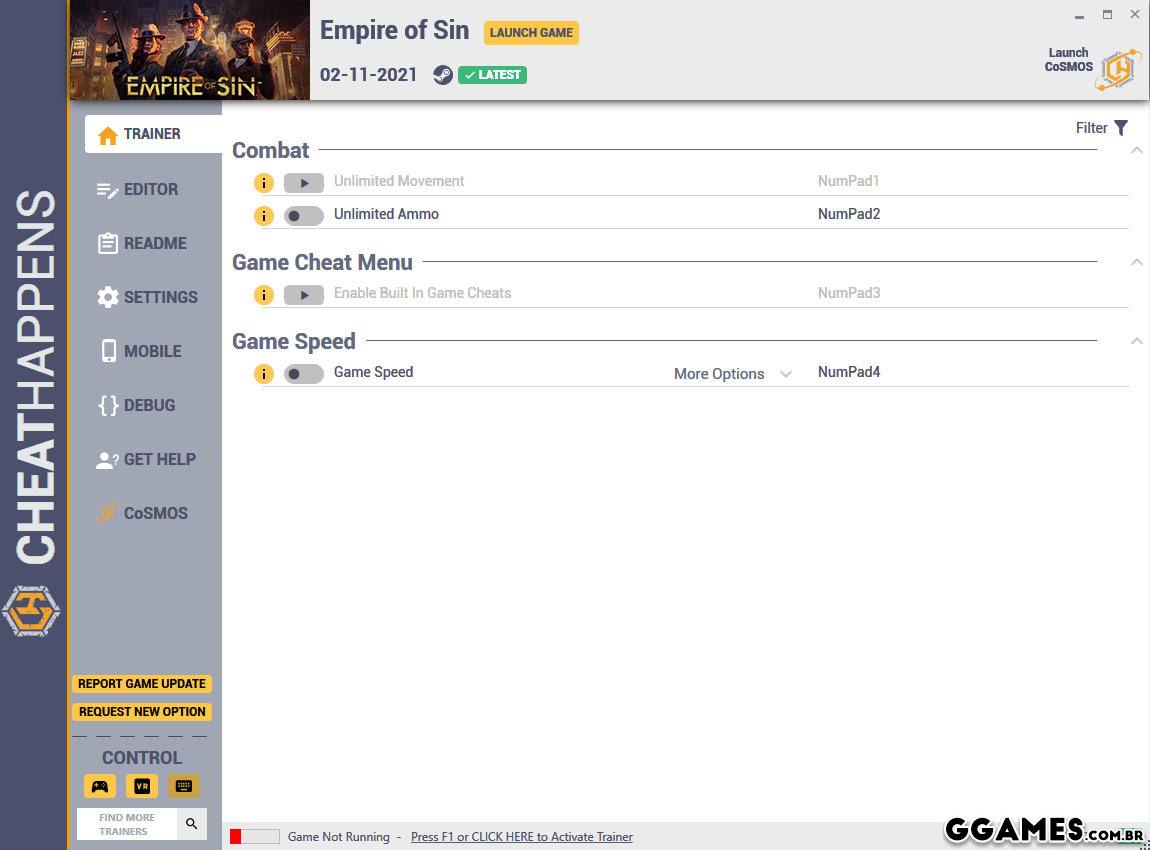
Task: Toggle the Unlimited Ammo switch
Action: (x=303, y=215)
